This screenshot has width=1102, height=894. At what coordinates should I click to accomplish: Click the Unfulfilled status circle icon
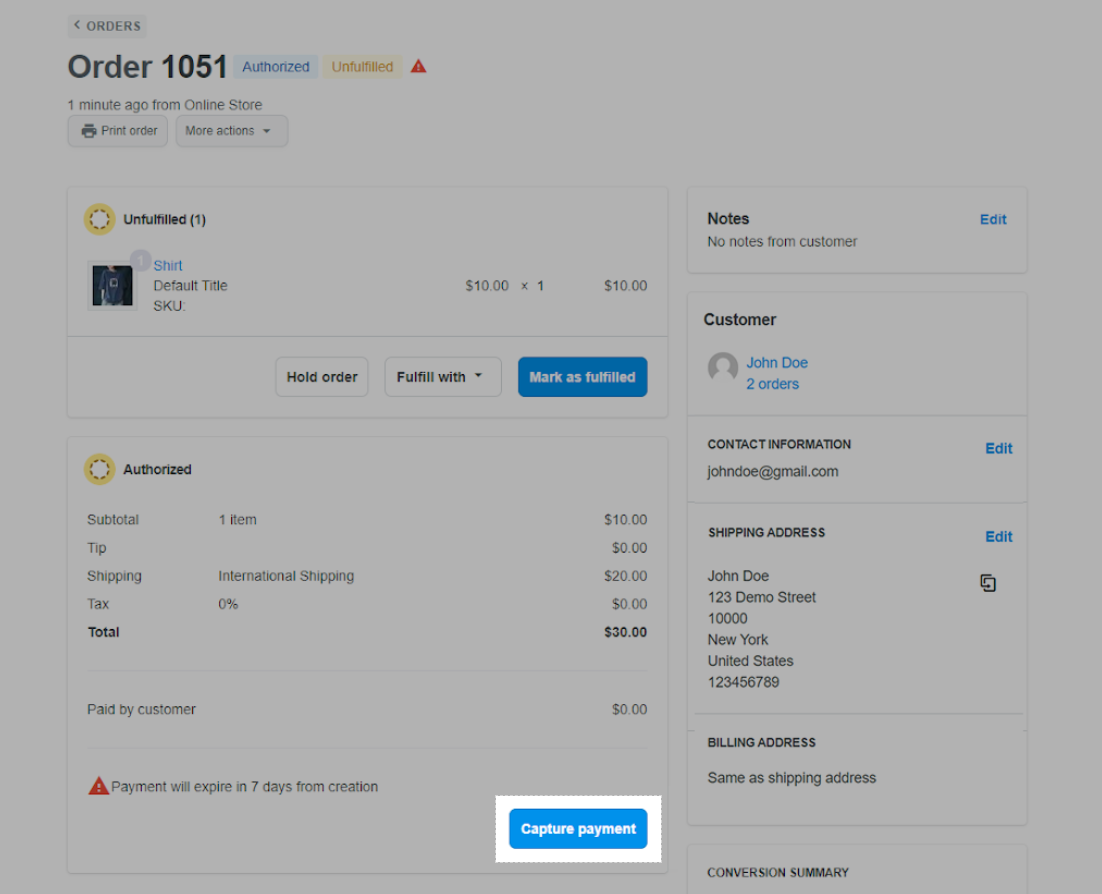[99, 219]
